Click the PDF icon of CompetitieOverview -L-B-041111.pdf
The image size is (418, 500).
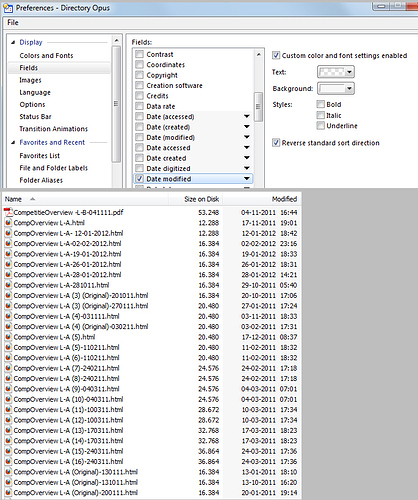8,212
